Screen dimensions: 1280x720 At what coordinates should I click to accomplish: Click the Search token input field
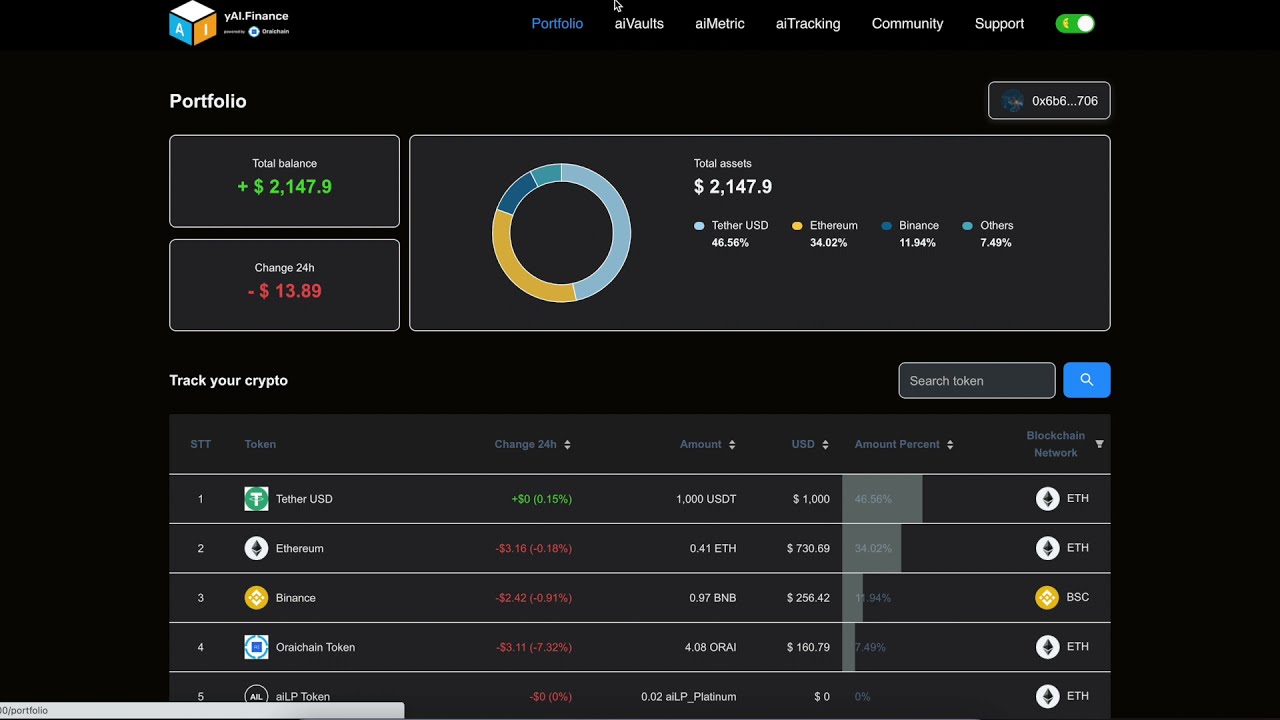click(977, 381)
